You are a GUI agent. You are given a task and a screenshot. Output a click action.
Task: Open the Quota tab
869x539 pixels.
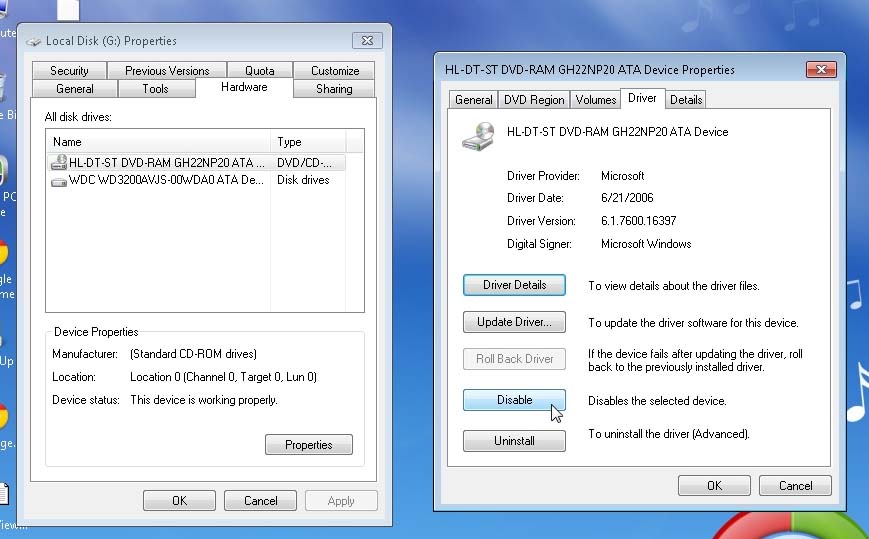coord(259,70)
